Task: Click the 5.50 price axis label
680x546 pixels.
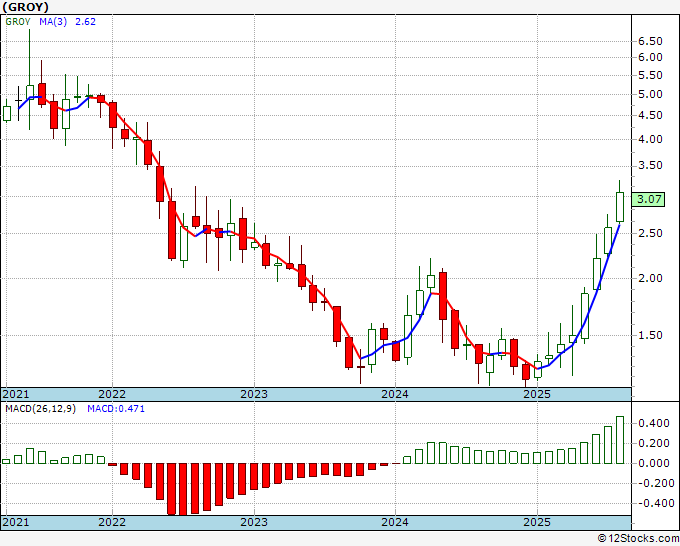Action: click(x=650, y=75)
